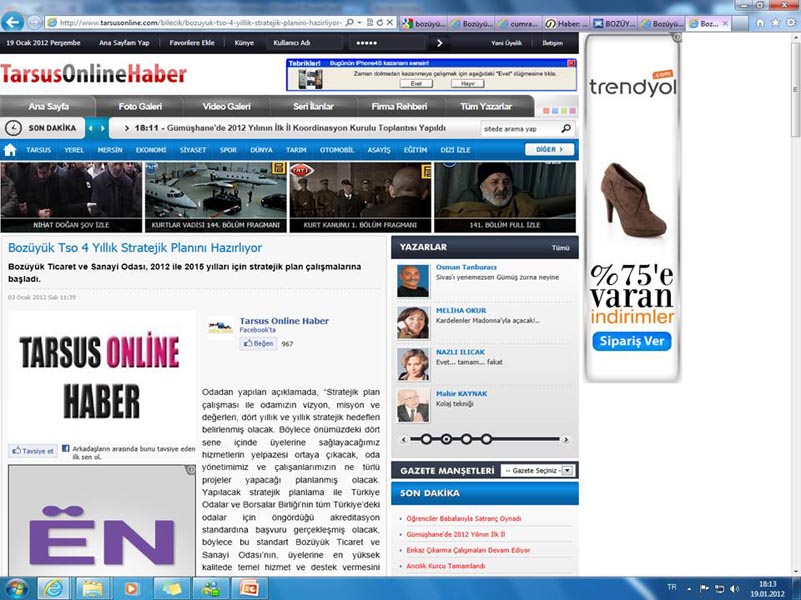This screenshot has width=801, height=600.
Task: Select ASAYİŞ in the blue category menu
Action: [379, 150]
